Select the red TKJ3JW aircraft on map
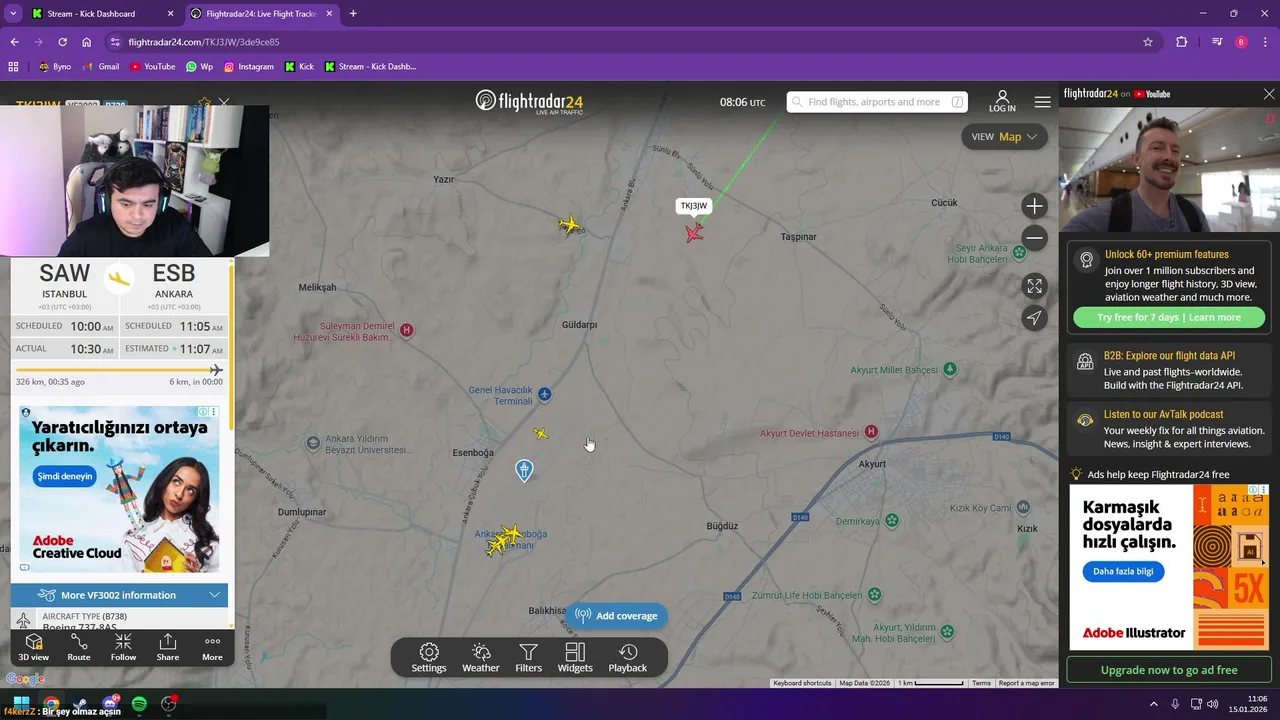Screen dimensions: 1280x720 point(694,233)
